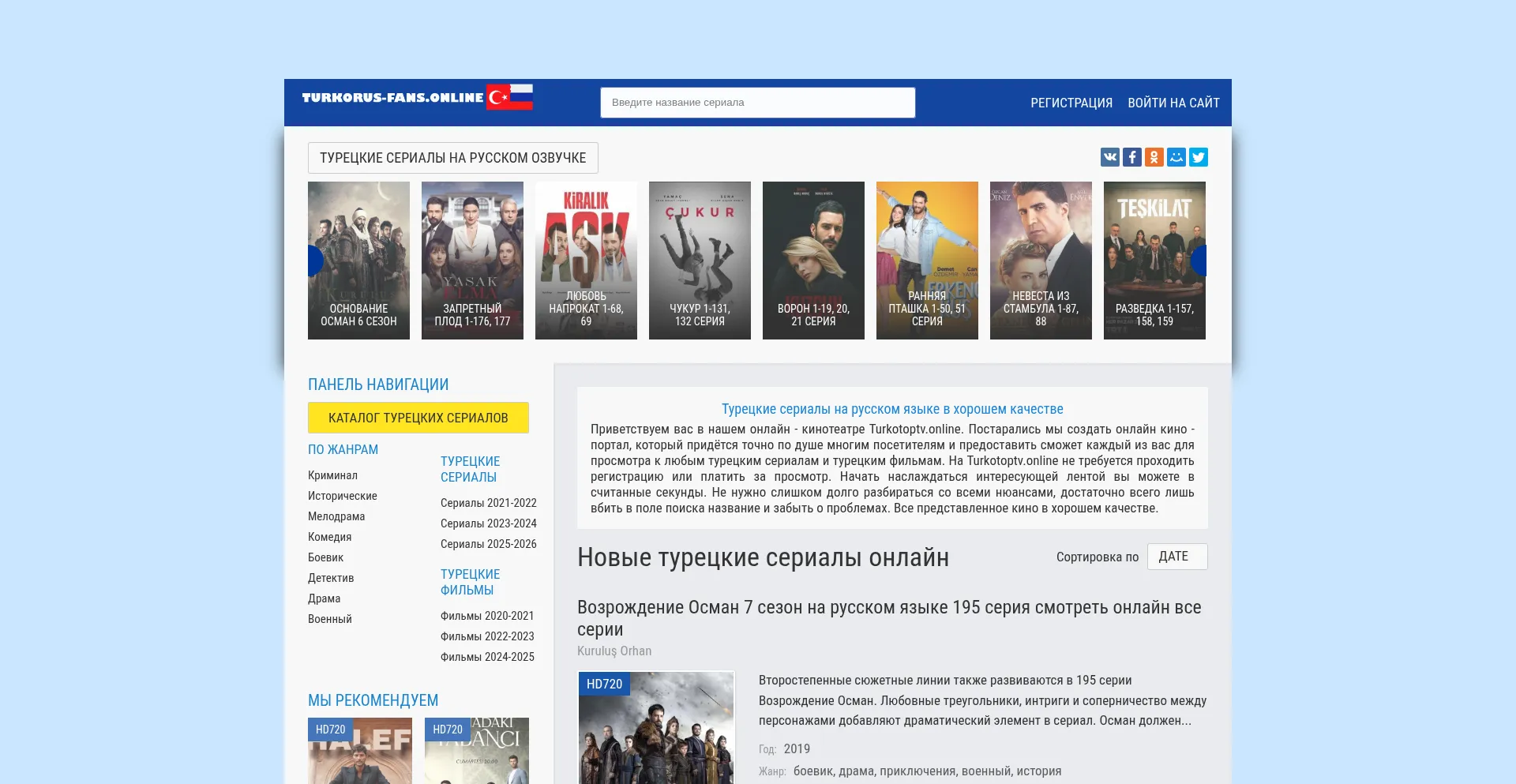This screenshot has height=784, width=1516.
Task: Open the Чукур series poster
Action: click(700, 261)
